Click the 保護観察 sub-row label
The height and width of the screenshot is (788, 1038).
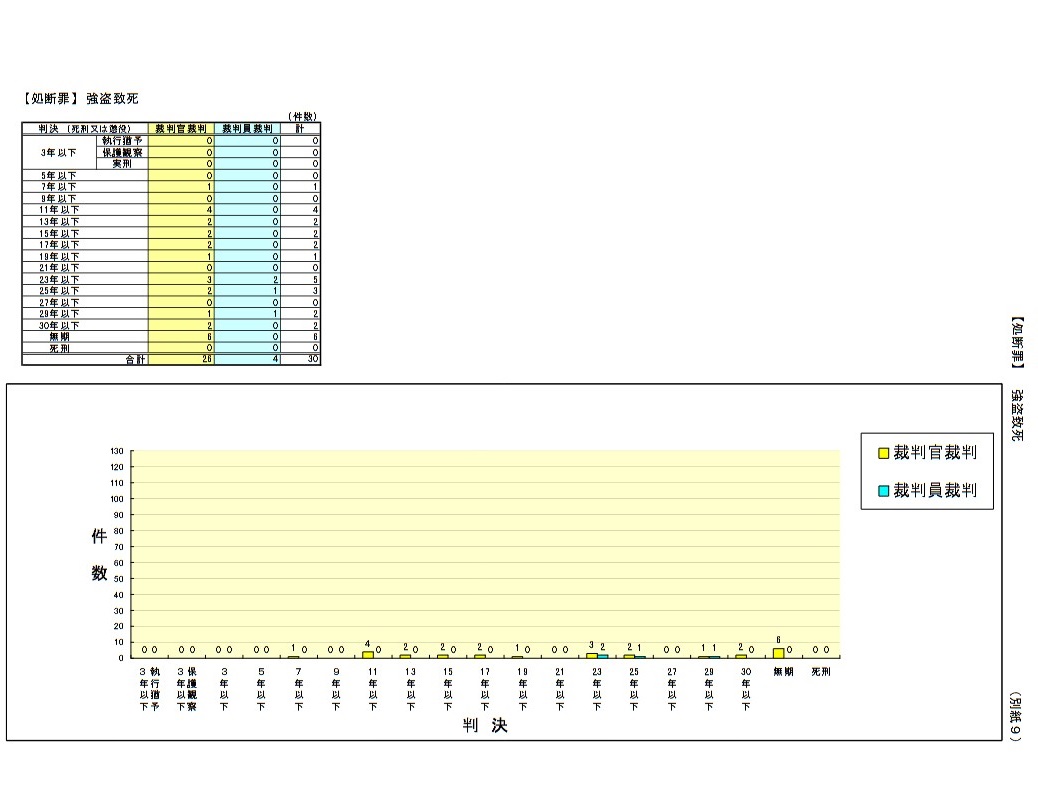[x=121, y=152]
